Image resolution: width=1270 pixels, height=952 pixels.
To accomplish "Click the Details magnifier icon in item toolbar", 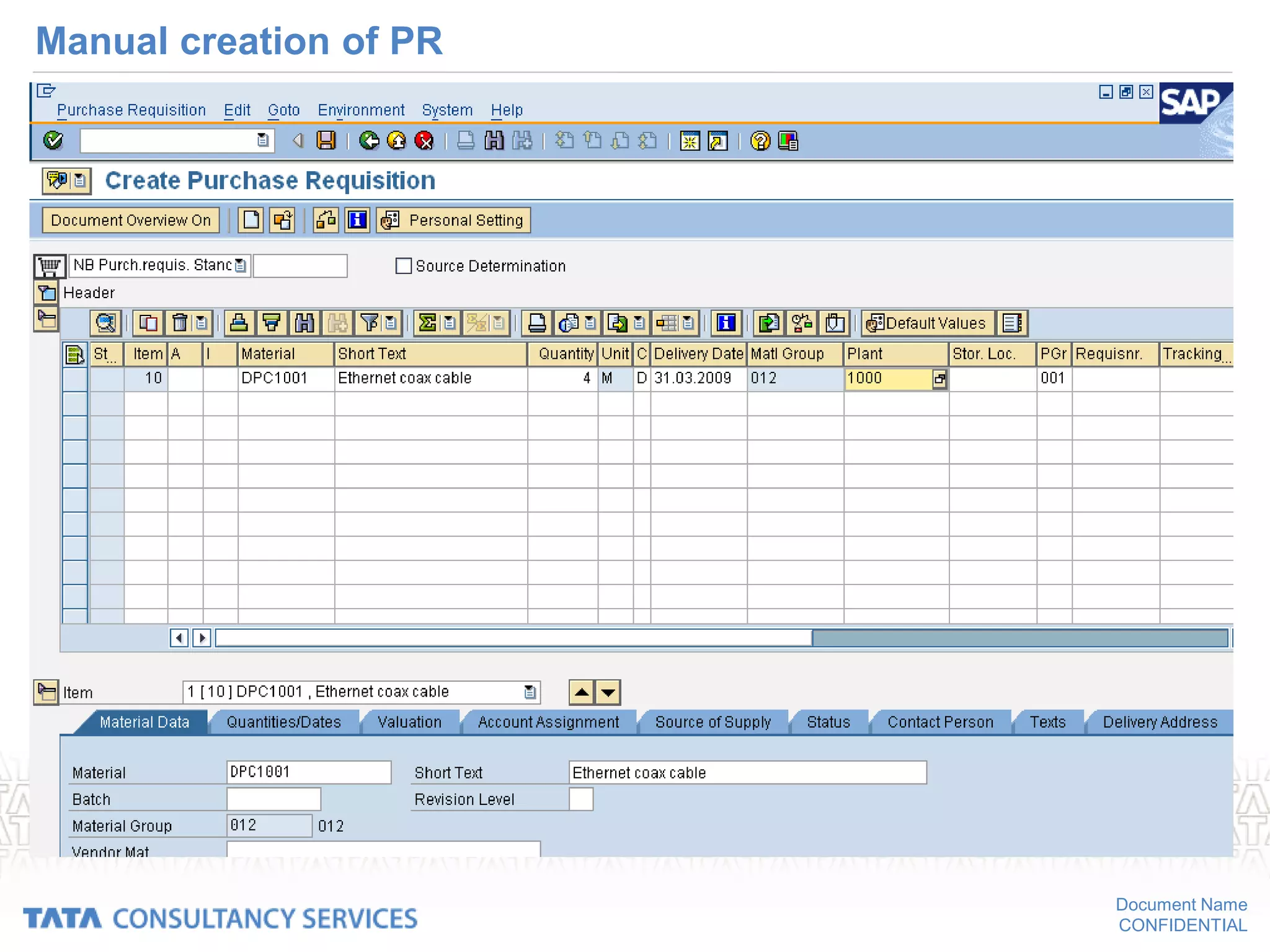I will (105, 323).
